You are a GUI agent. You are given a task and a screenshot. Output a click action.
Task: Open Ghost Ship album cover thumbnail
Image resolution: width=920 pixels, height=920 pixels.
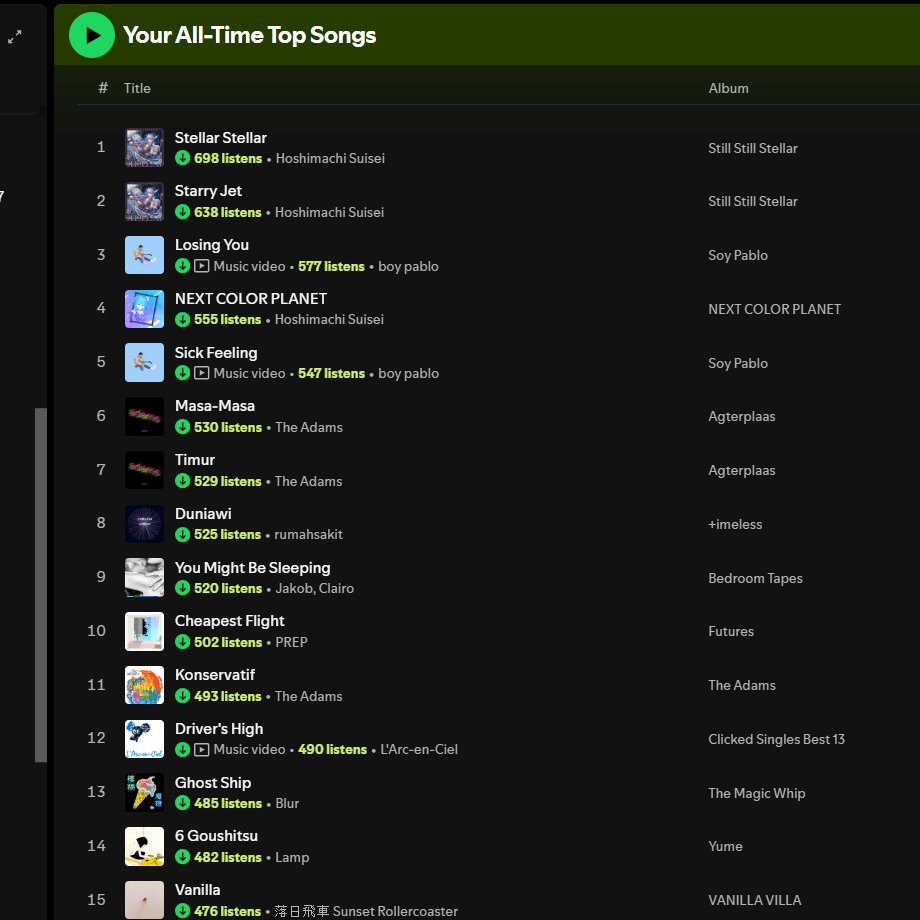tap(144, 792)
